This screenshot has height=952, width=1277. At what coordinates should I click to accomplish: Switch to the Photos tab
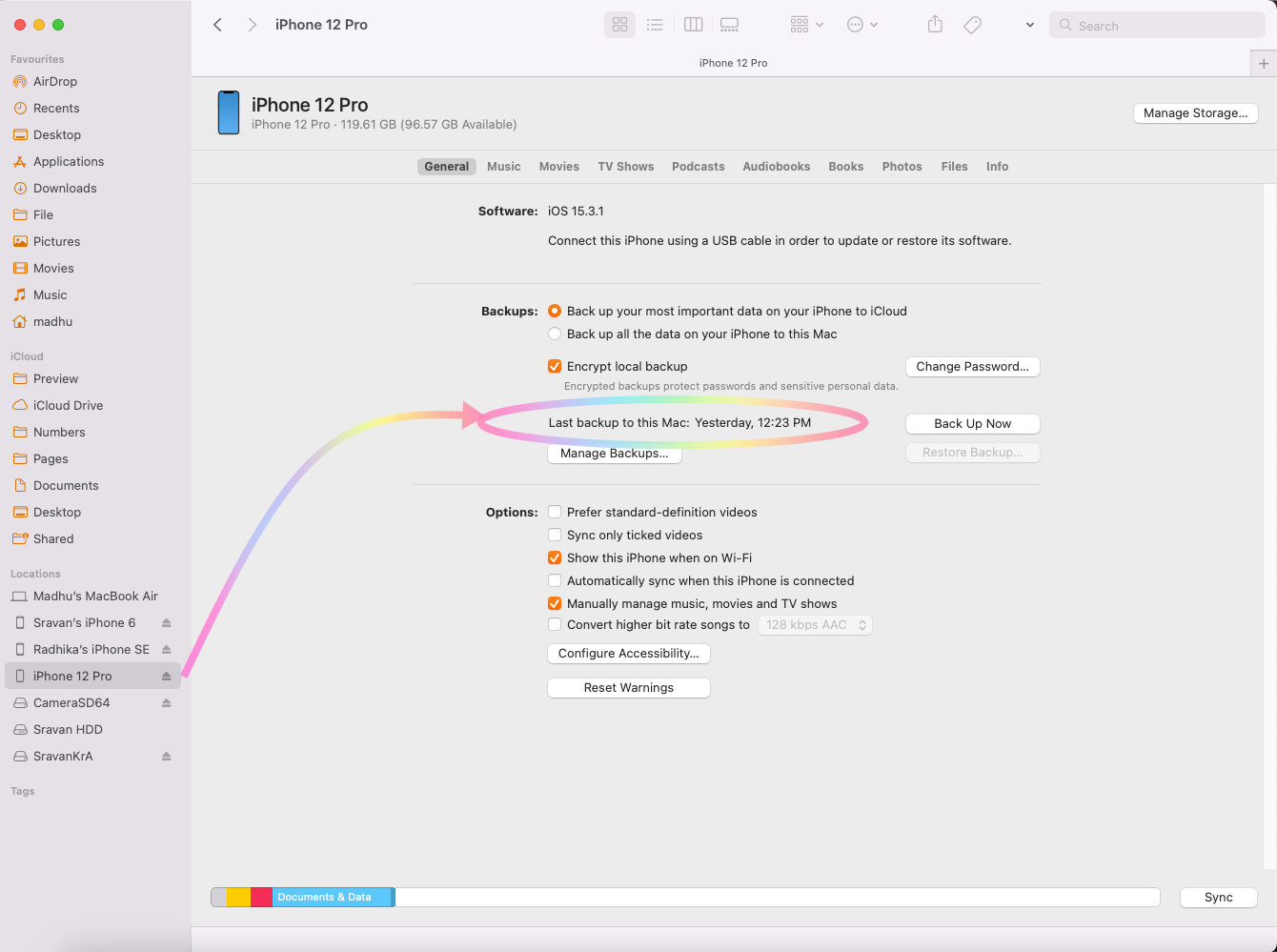point(902,167)
